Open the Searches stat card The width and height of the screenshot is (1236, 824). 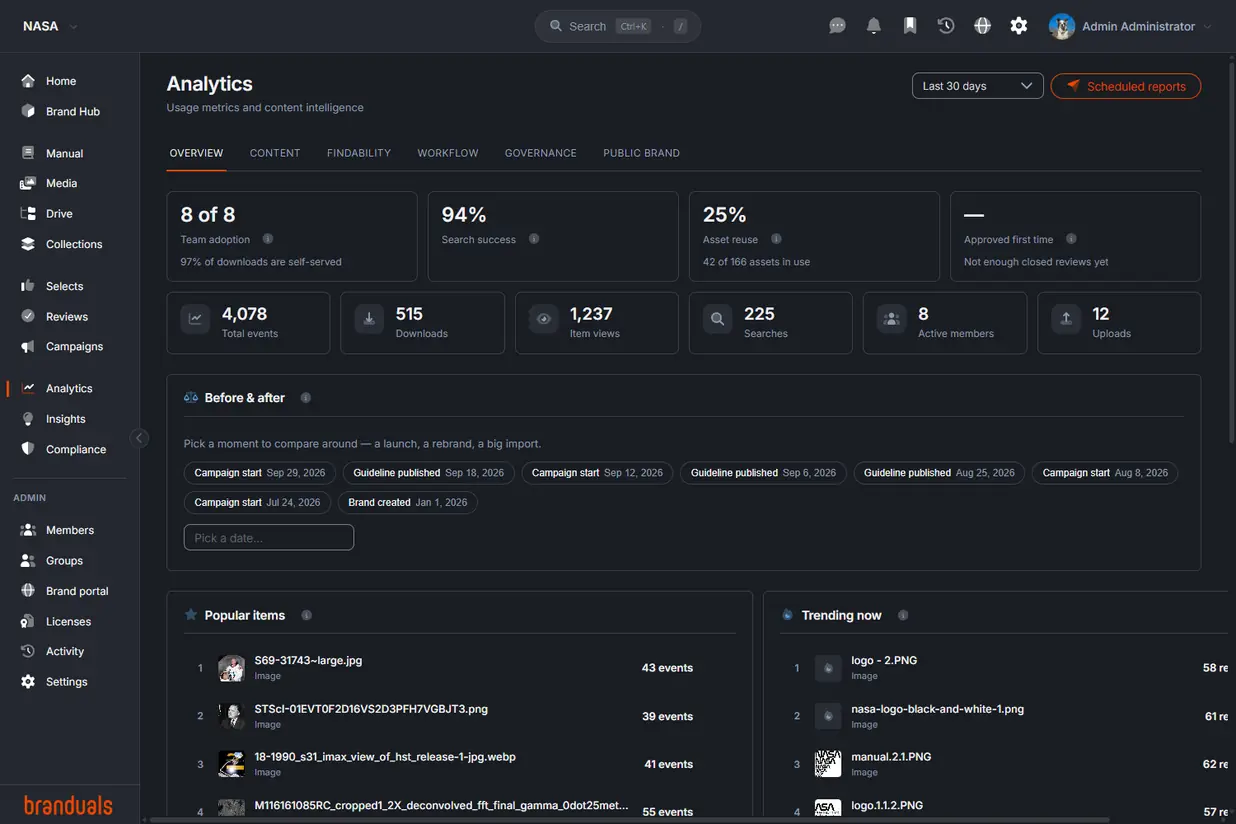tap(770, 322)
